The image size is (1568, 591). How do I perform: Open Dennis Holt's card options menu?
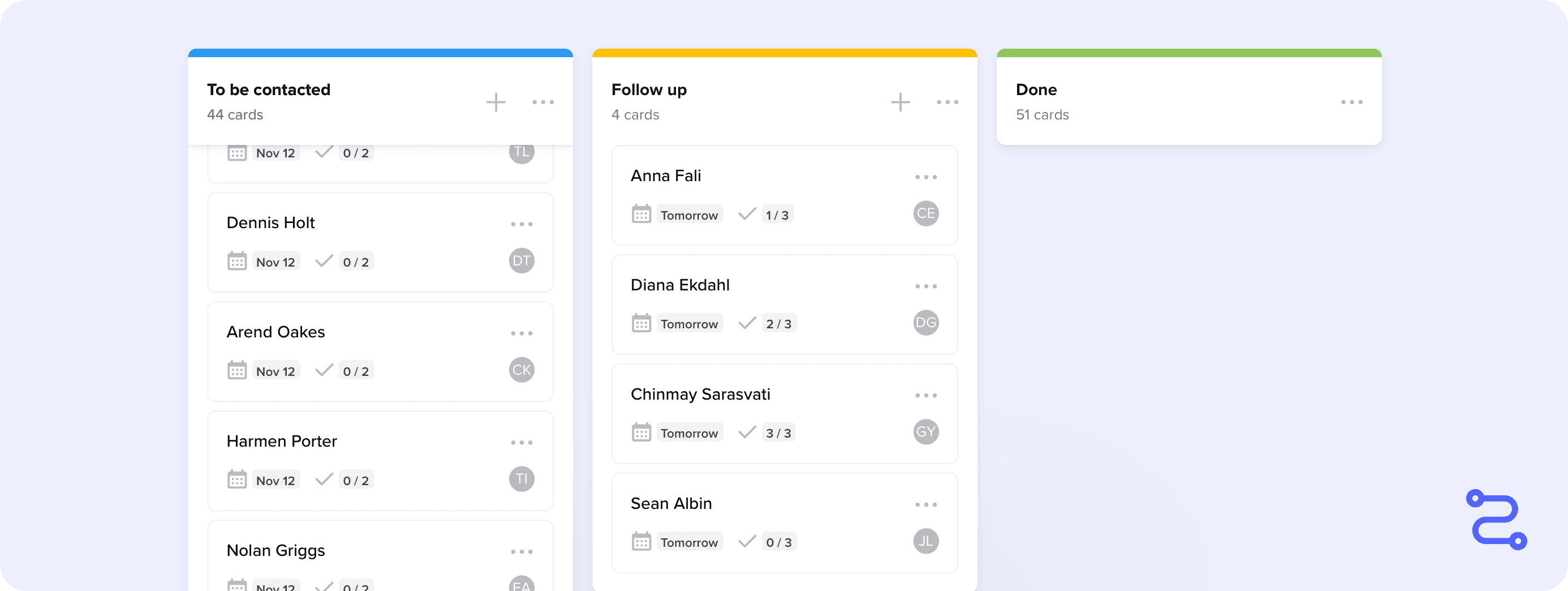click(522, 224)
